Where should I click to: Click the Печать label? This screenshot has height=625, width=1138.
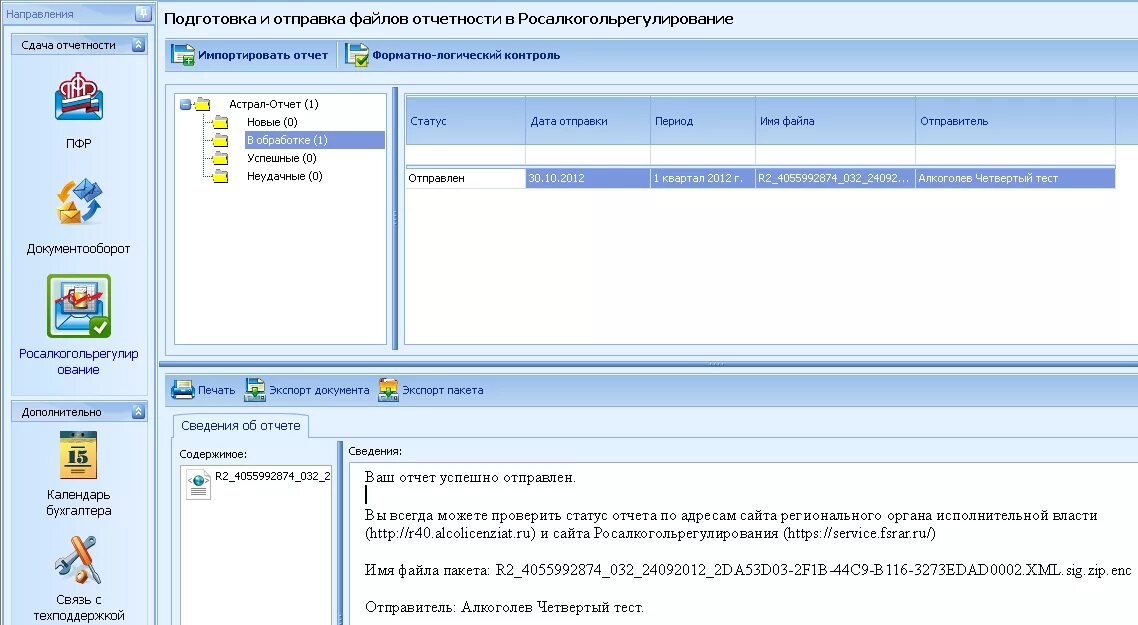(216, 391)
